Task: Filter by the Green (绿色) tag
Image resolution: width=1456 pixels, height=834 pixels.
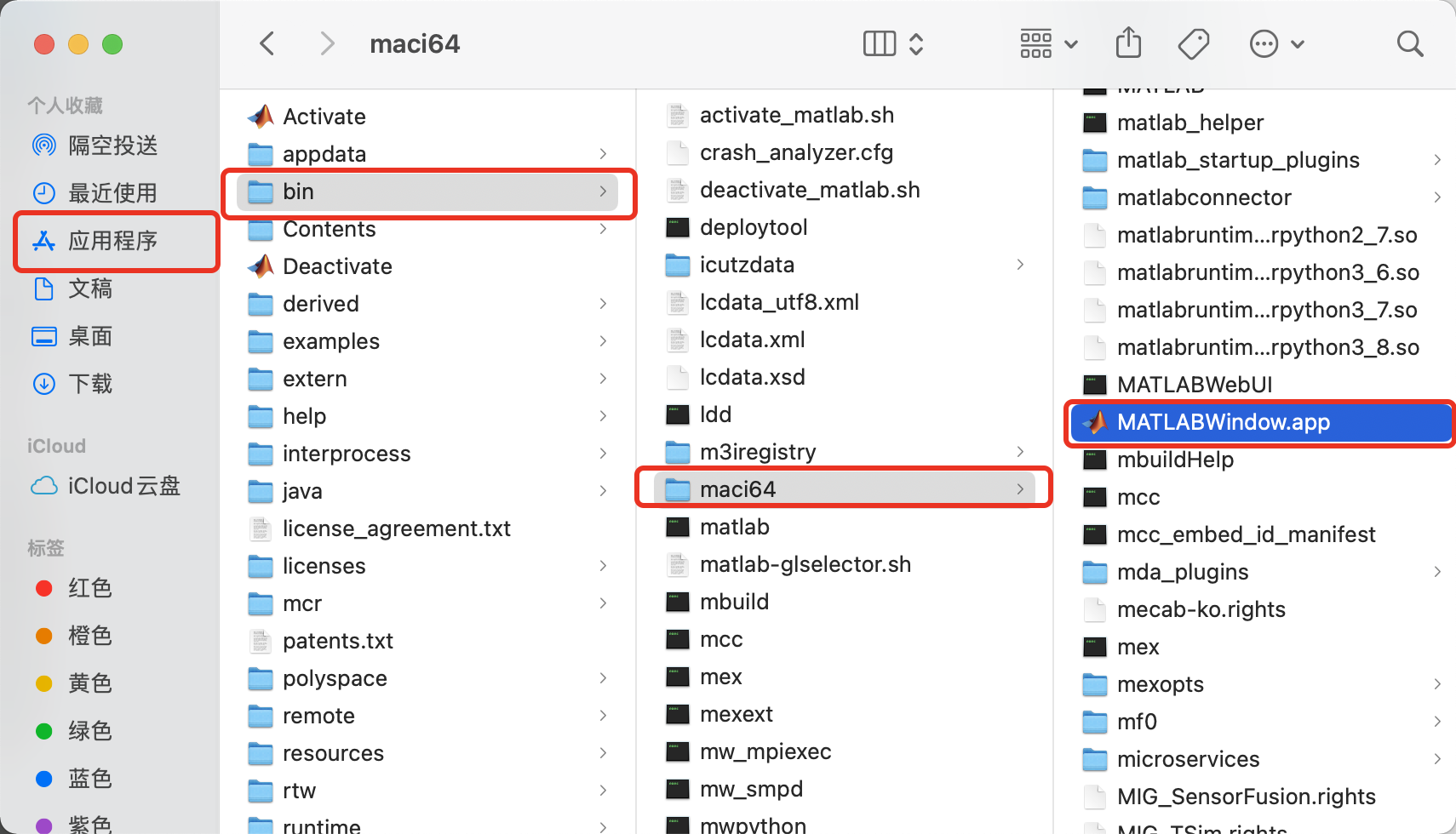Action: pos(74,731)
